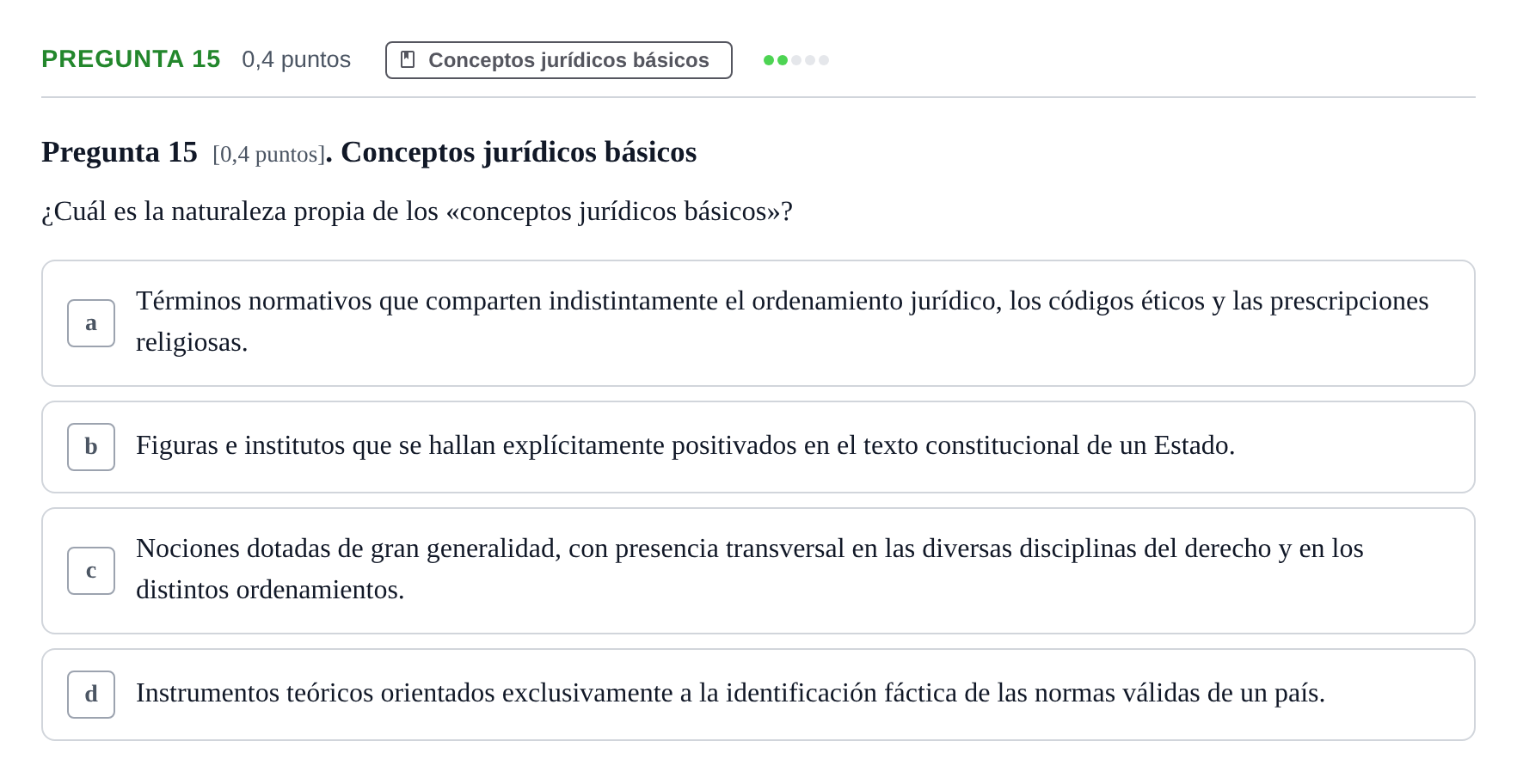This screenshot has height=784, width=1517.
Task: Select answer option letter a
Action: [x=91, y=323]
